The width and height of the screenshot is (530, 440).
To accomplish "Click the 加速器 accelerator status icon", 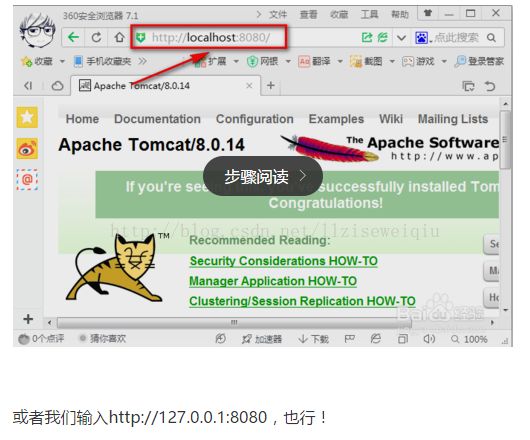I will [x=262, y=339].
